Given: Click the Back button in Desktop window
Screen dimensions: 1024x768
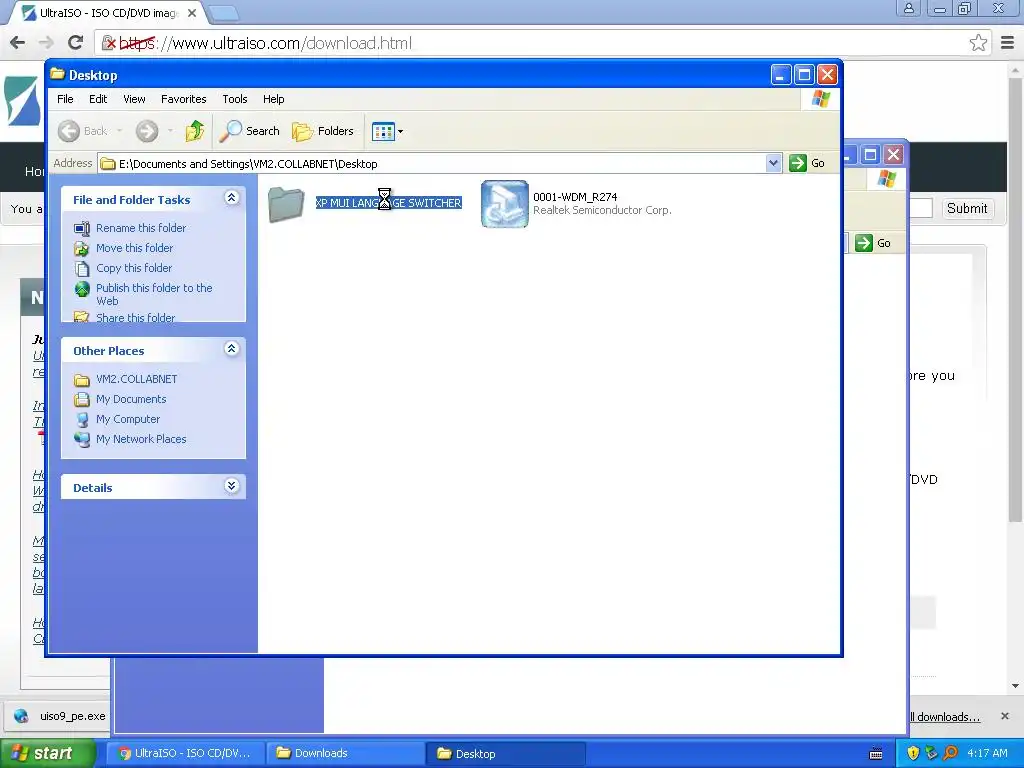Looking at the screenshot, I should [x=83, y=131].
